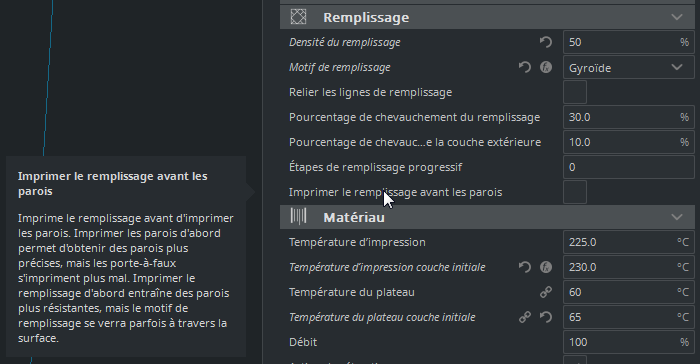Click formula icon for Température d'impression couche initiale
This screenshot has width=700, height=364.
546,267
